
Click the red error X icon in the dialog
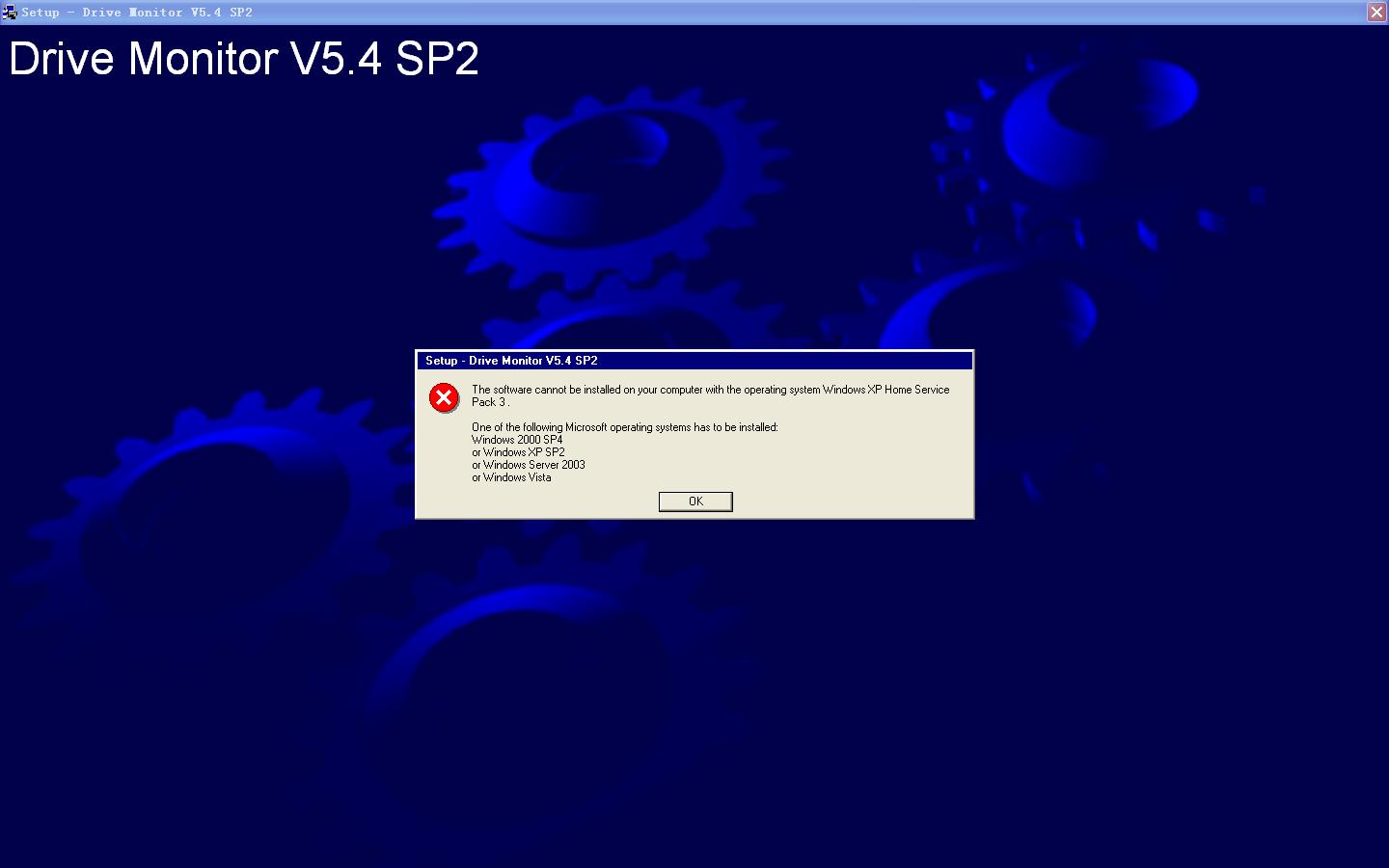(444, 397)
